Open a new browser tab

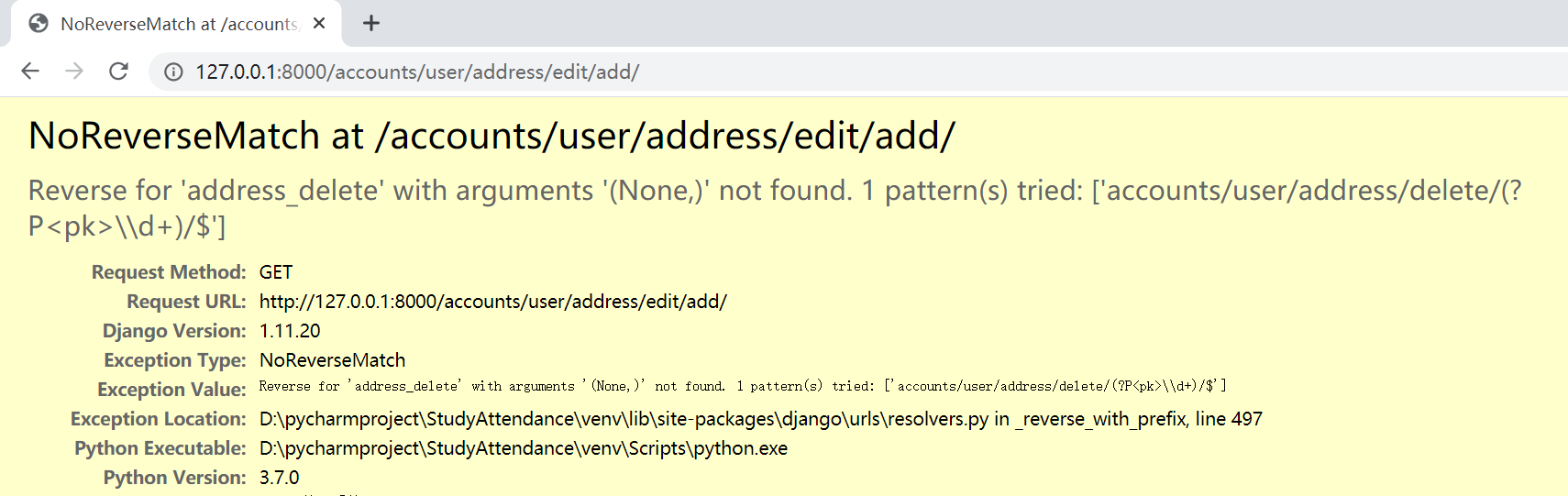[371, 24]
